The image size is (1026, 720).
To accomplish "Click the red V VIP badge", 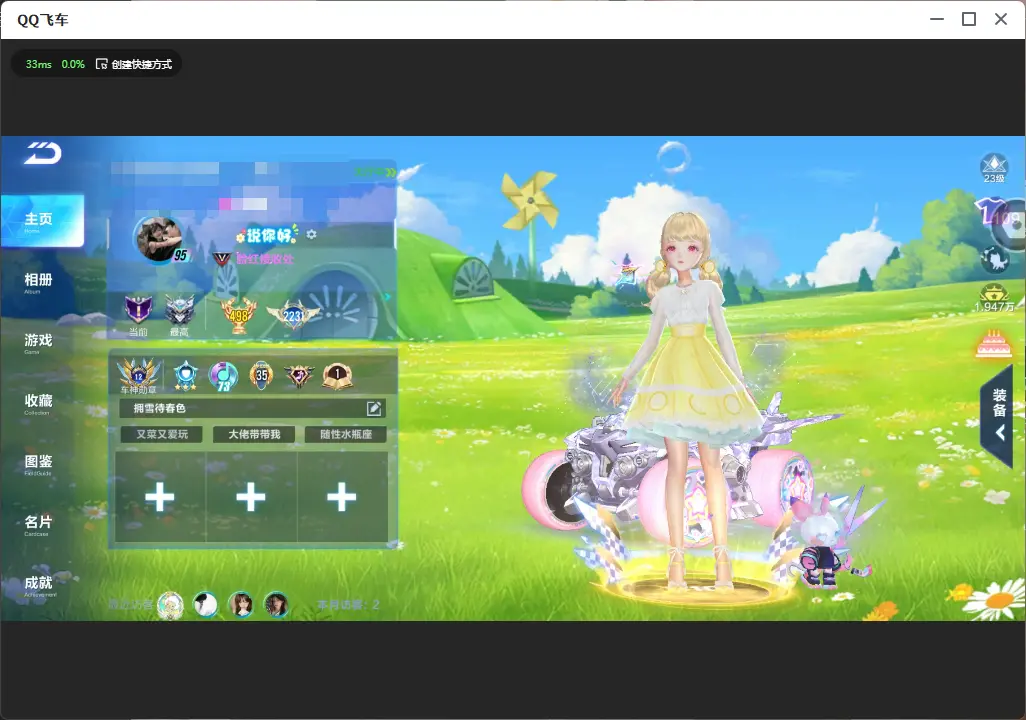I will point(222,259).
